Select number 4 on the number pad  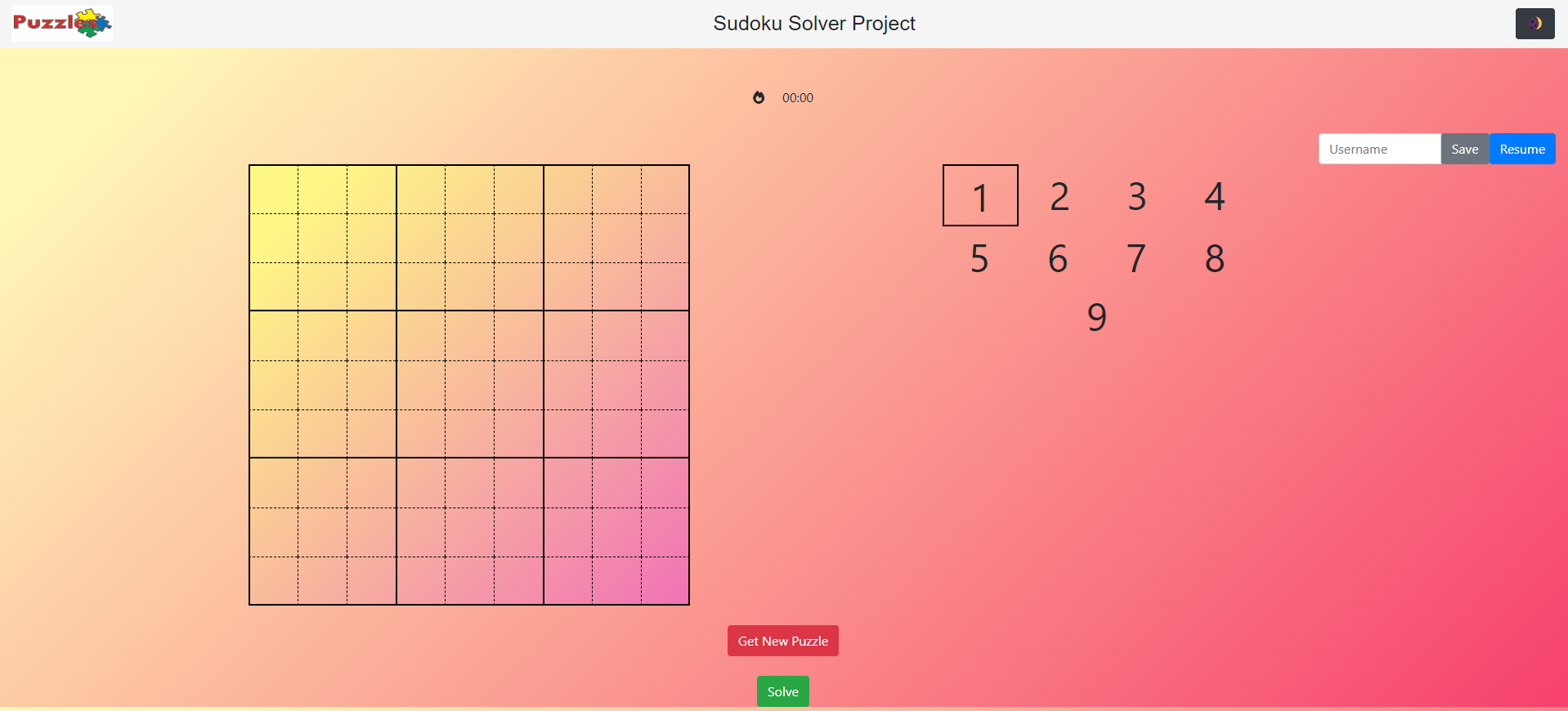pos(1214,196)
